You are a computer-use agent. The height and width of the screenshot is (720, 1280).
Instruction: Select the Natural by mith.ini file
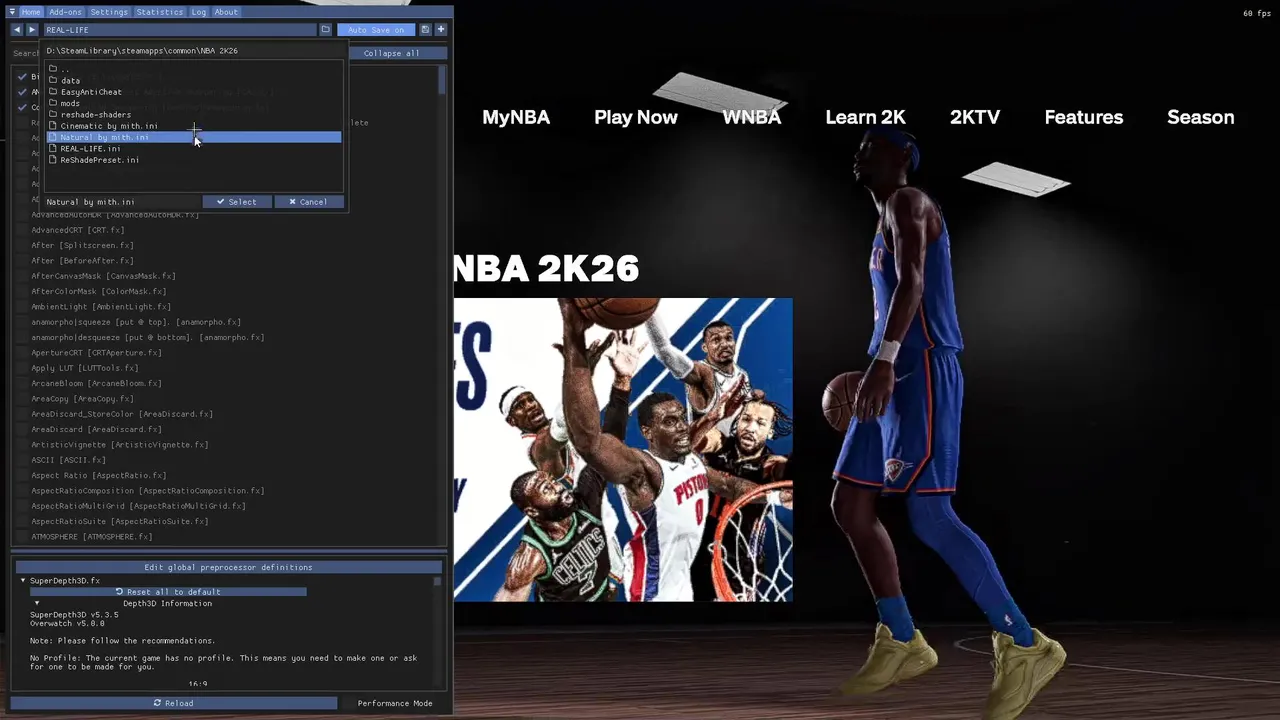tap(194, 137)
